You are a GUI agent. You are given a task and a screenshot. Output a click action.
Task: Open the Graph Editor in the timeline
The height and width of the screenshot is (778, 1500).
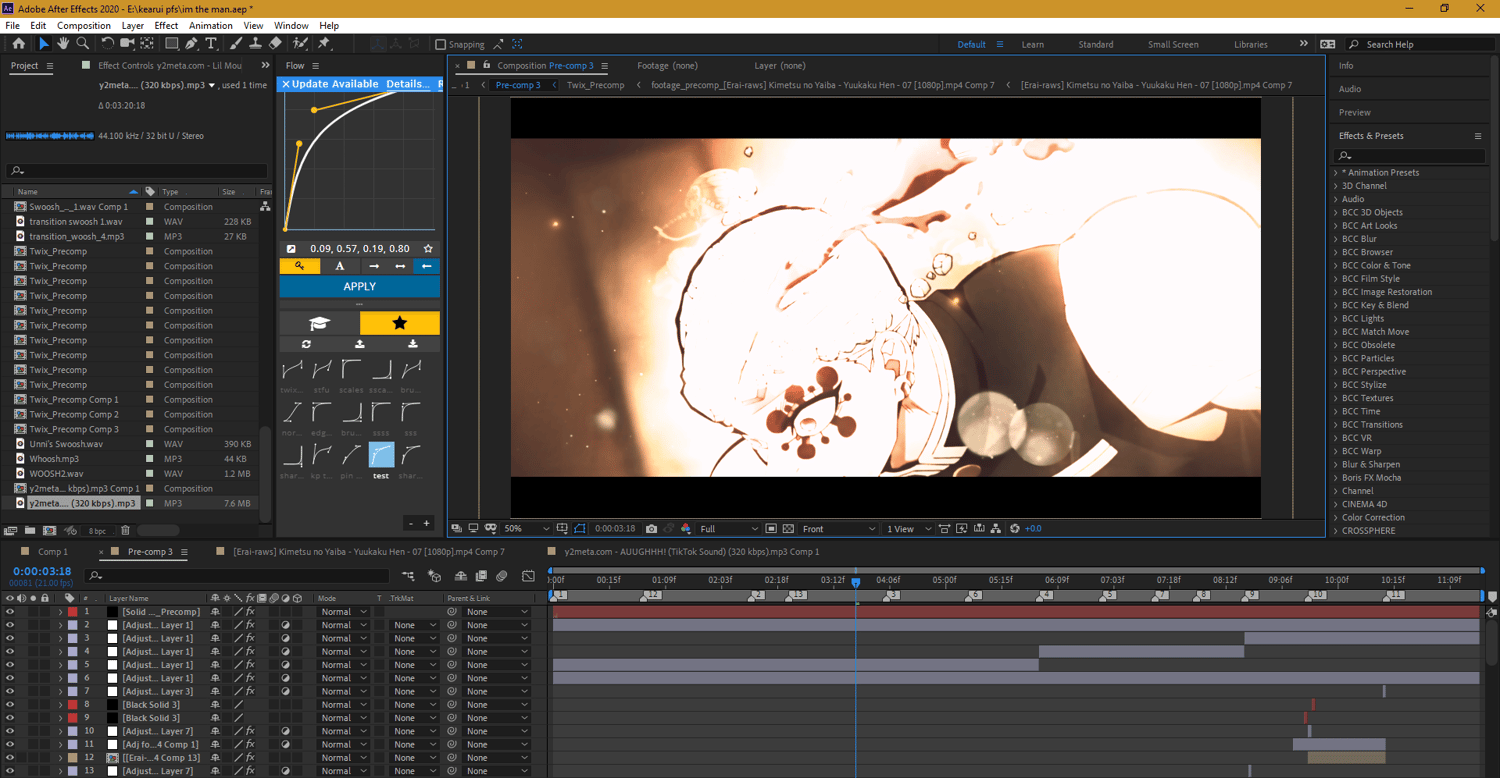point(528,576)
